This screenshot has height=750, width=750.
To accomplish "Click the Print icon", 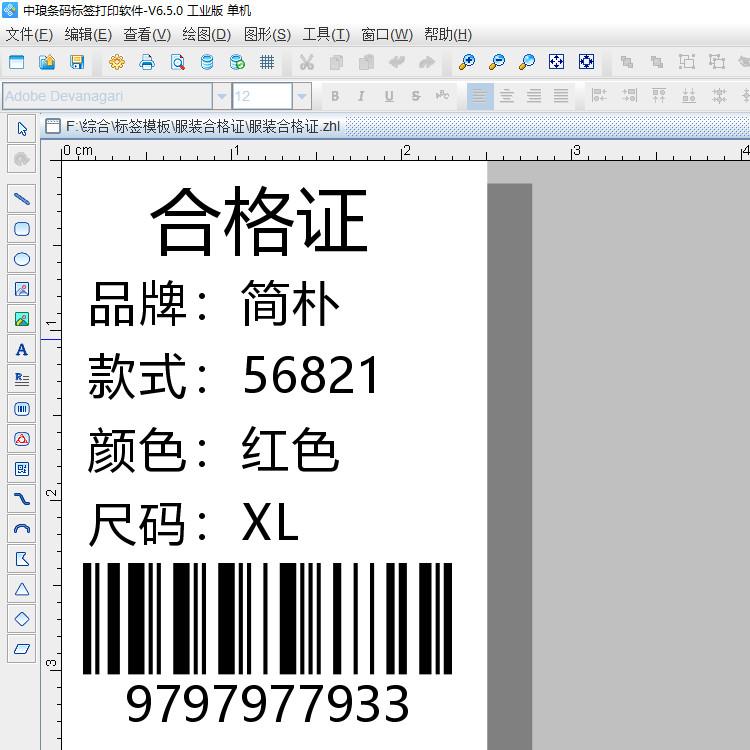I will coord(147,62).
